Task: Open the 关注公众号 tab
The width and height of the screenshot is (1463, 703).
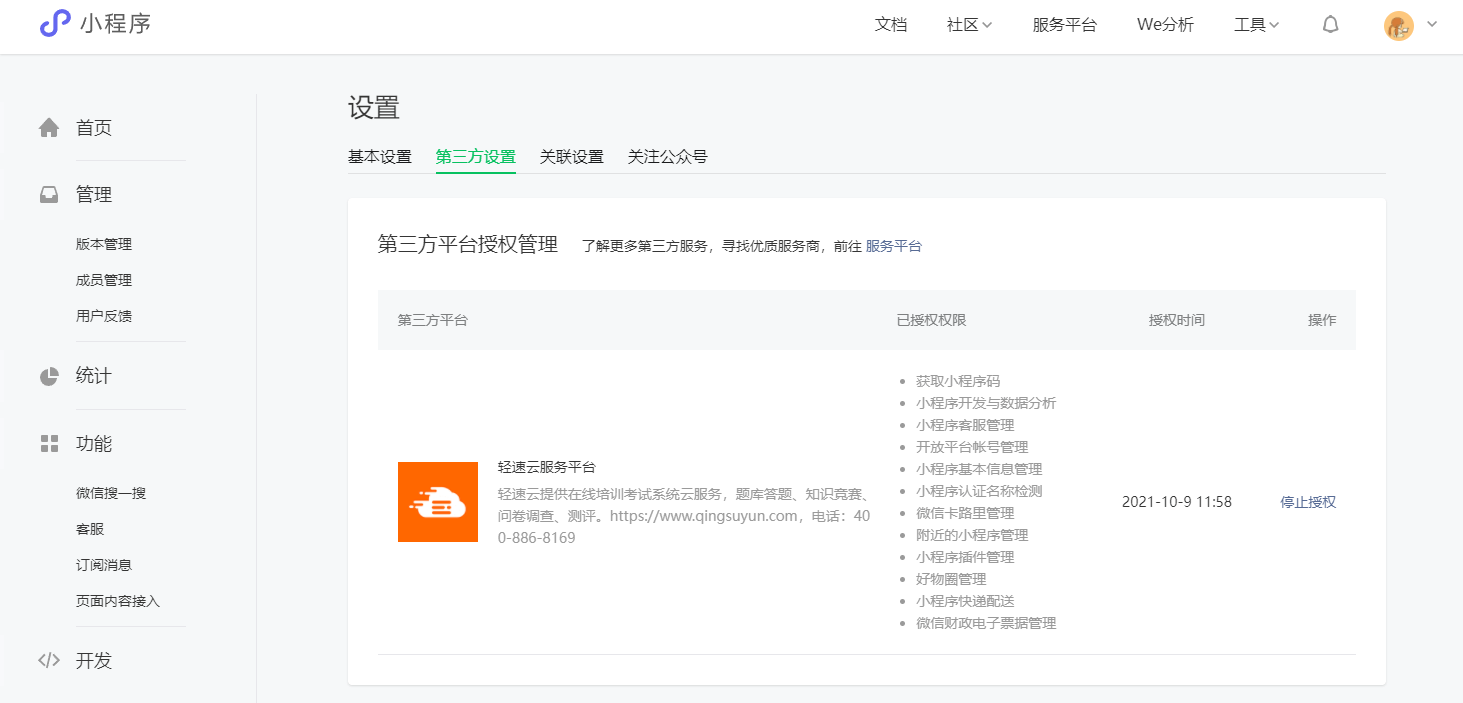Action: 668,157
